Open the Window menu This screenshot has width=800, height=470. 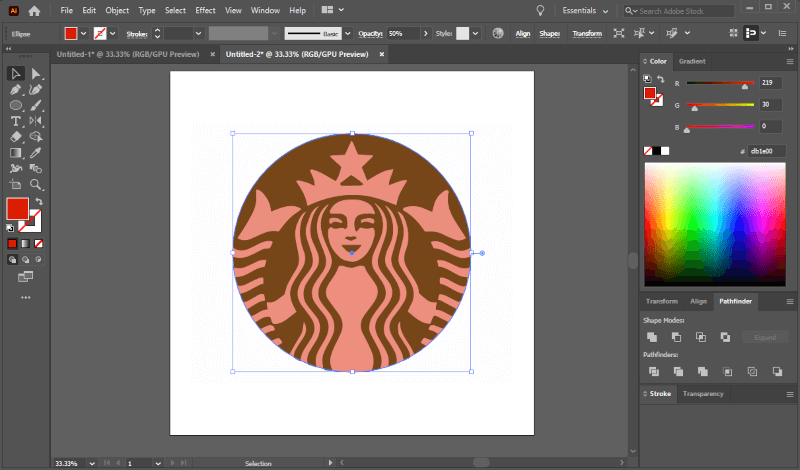(265, 10)
